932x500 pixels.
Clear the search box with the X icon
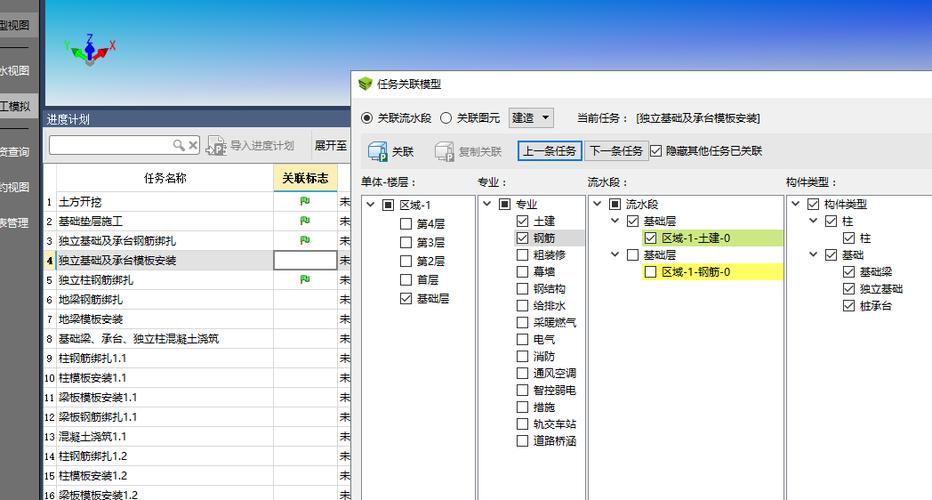tap(193, 145)
